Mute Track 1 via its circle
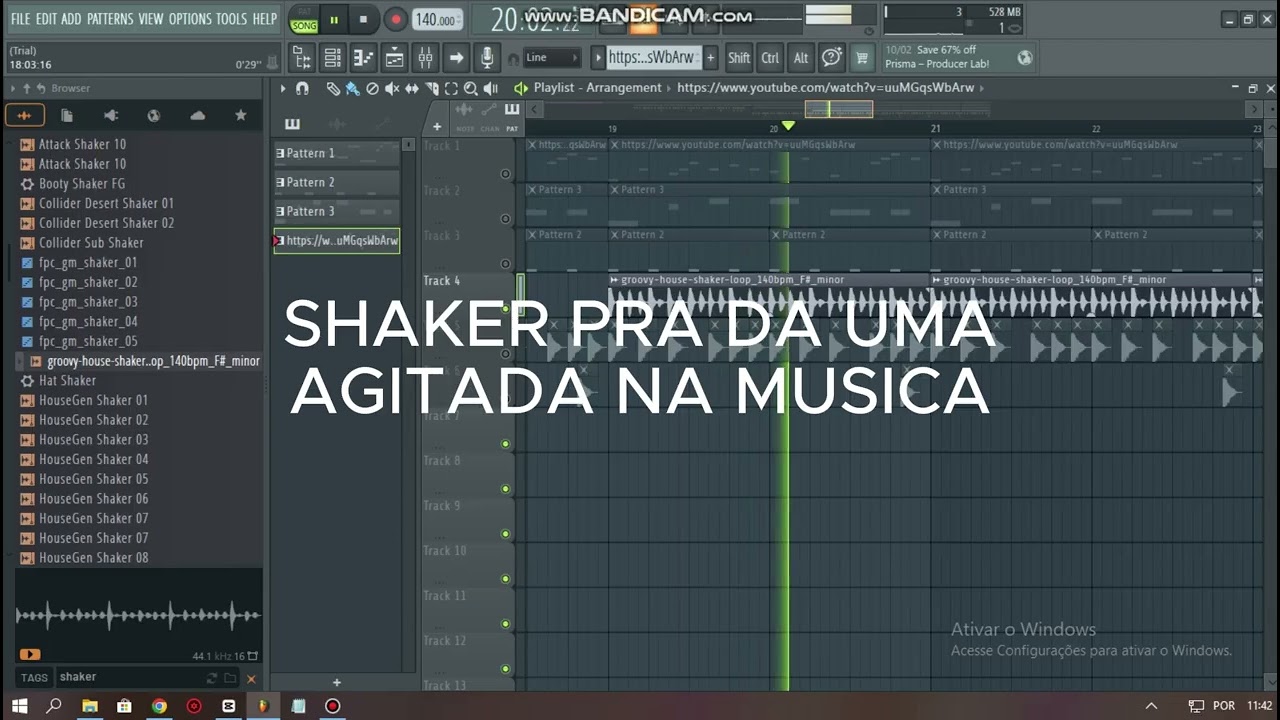The width and height of the screenshot is (1280, 720). pos(505,174)
